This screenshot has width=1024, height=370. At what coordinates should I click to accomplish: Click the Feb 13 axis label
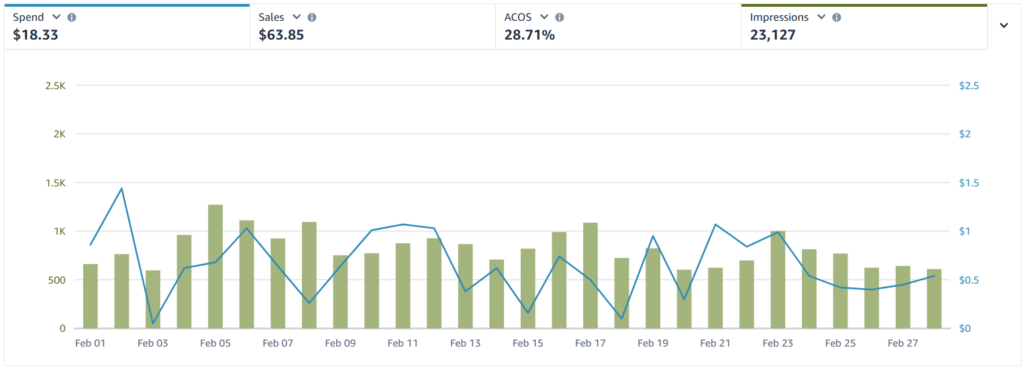pos(466,343)
